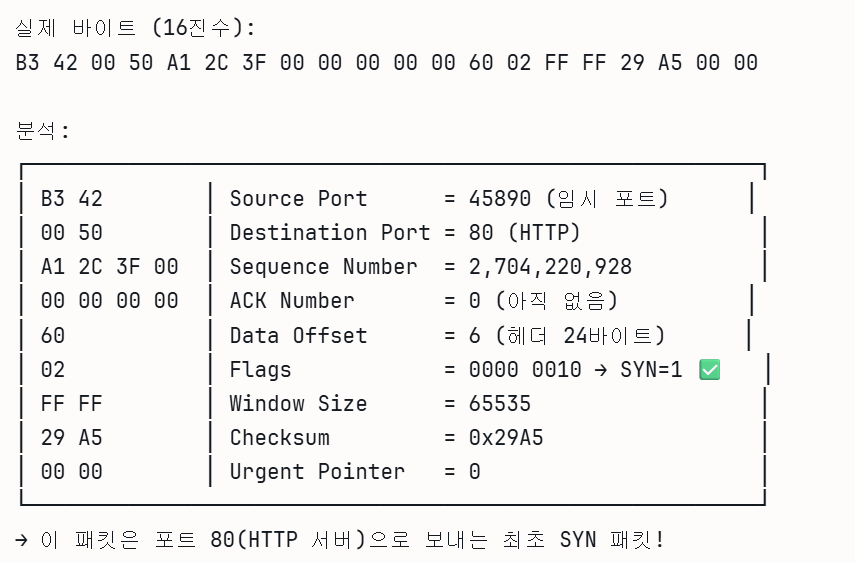855x563 pixels.
Task: Click the checksum value 0x29A5
Action: [506, 438]
